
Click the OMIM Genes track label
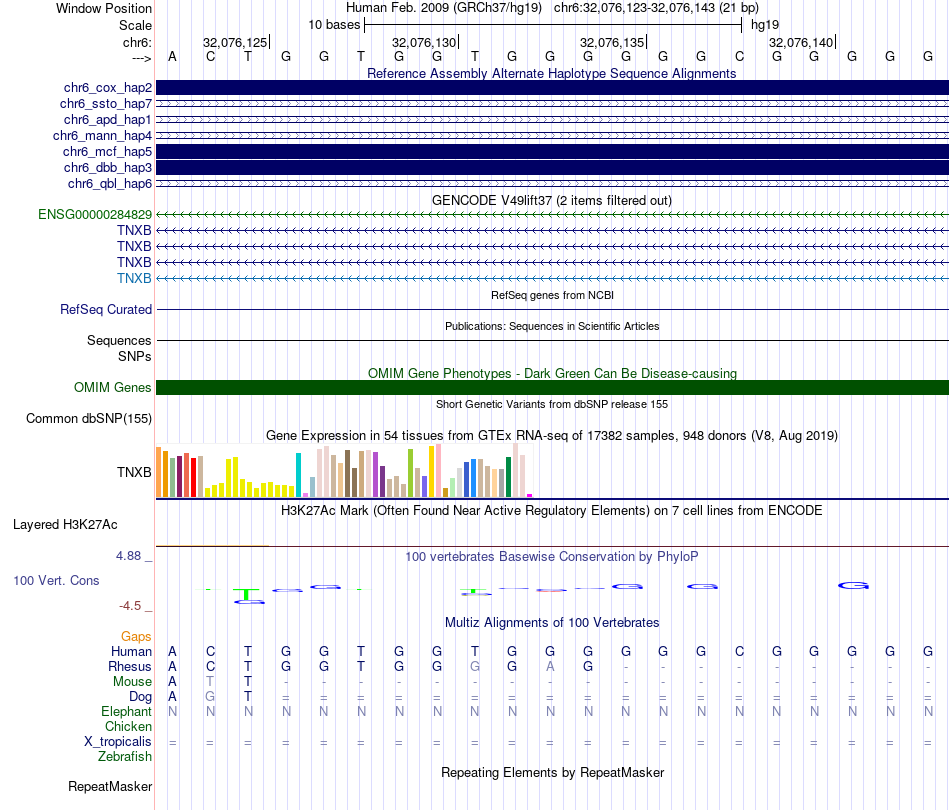click(x=113, y=388)
